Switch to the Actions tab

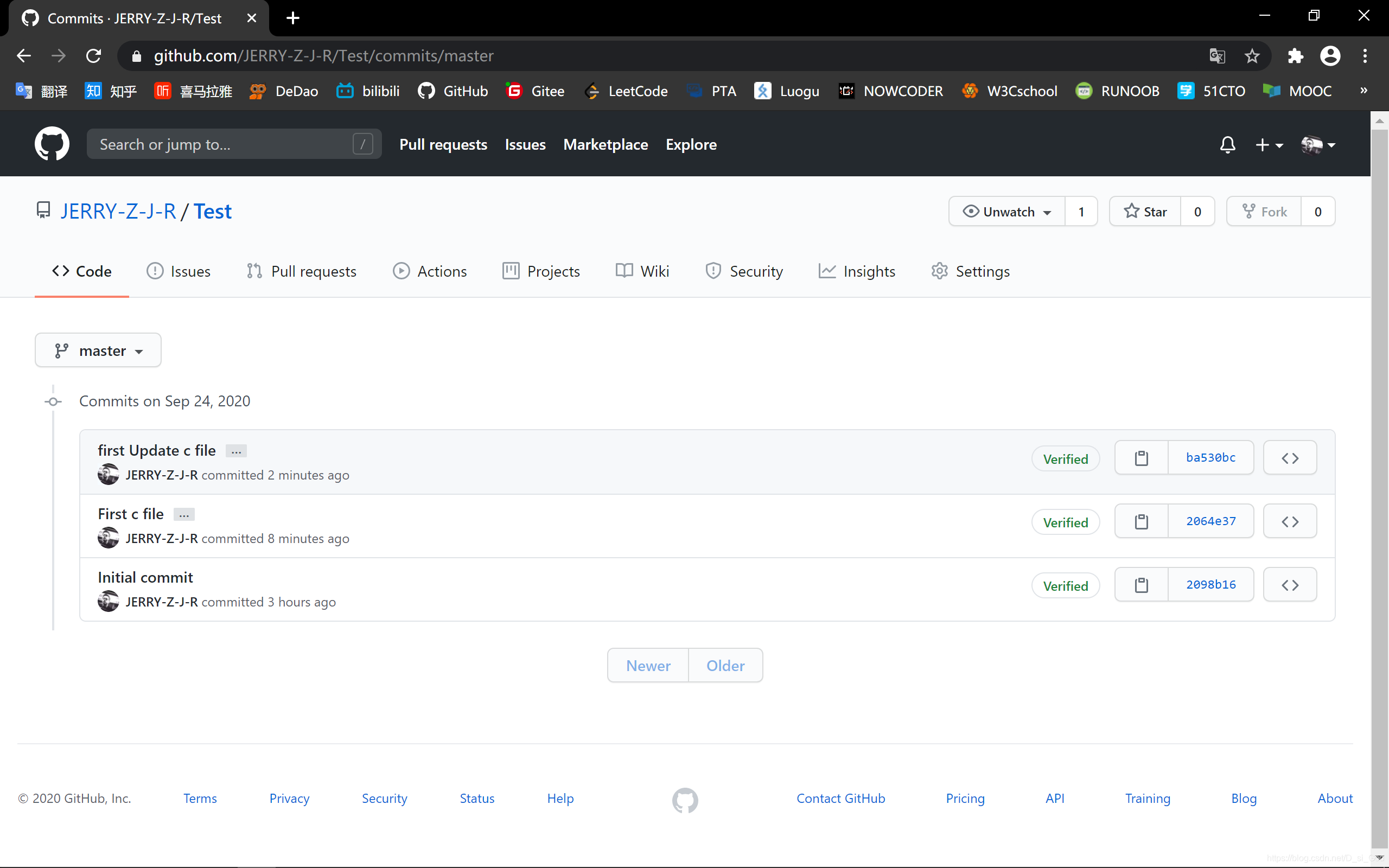pyautogui.click(x=430, y=271)
